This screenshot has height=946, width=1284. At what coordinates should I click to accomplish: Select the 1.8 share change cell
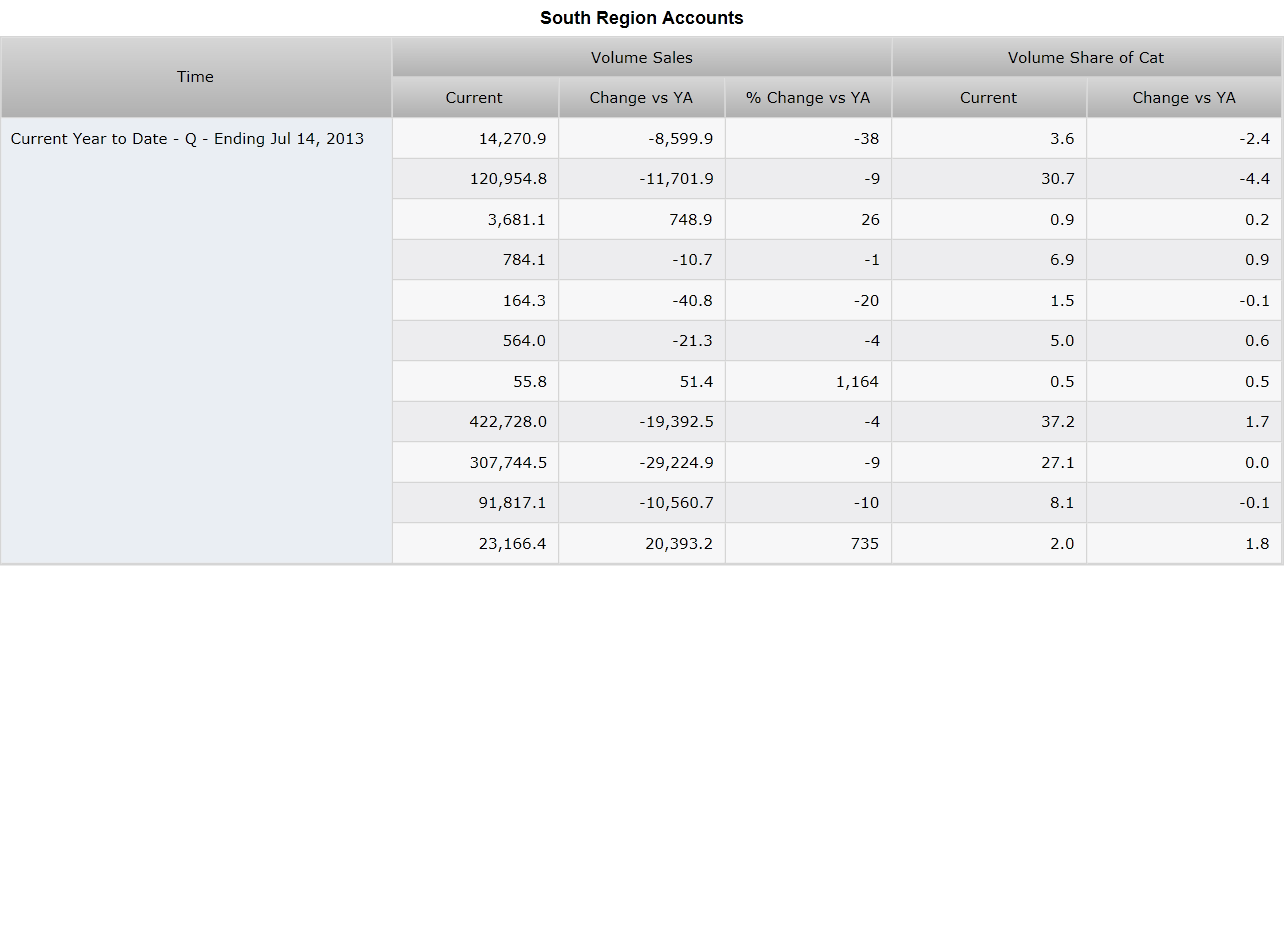[x=1184, y=544]
